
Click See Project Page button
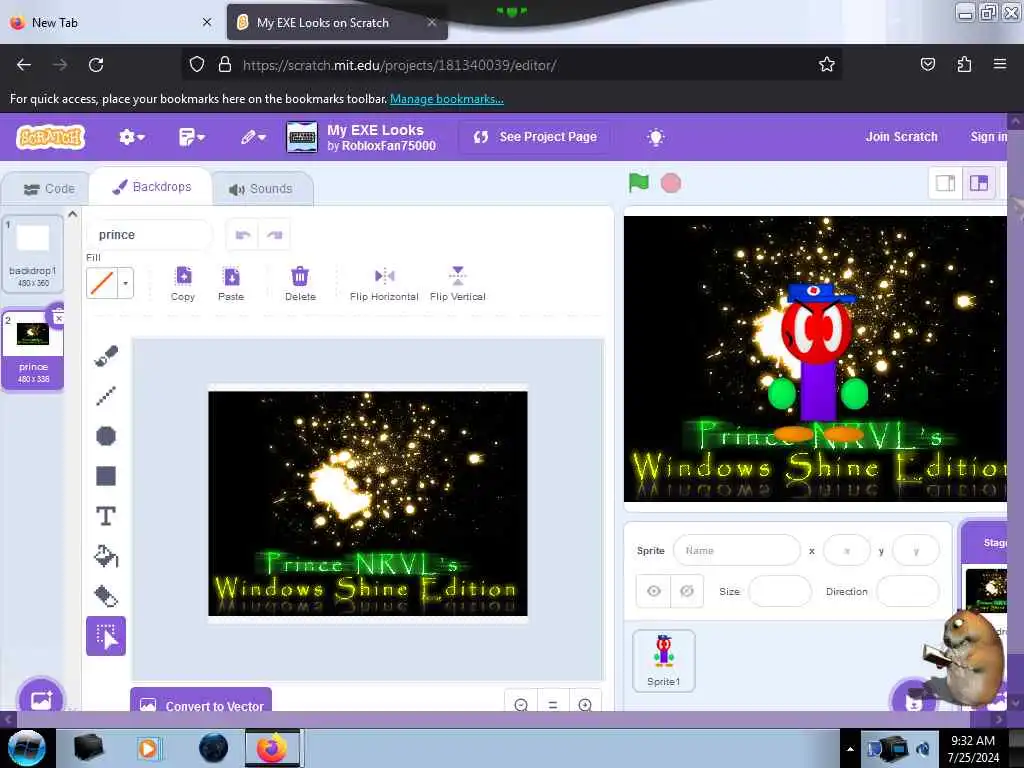click(536, 137)
